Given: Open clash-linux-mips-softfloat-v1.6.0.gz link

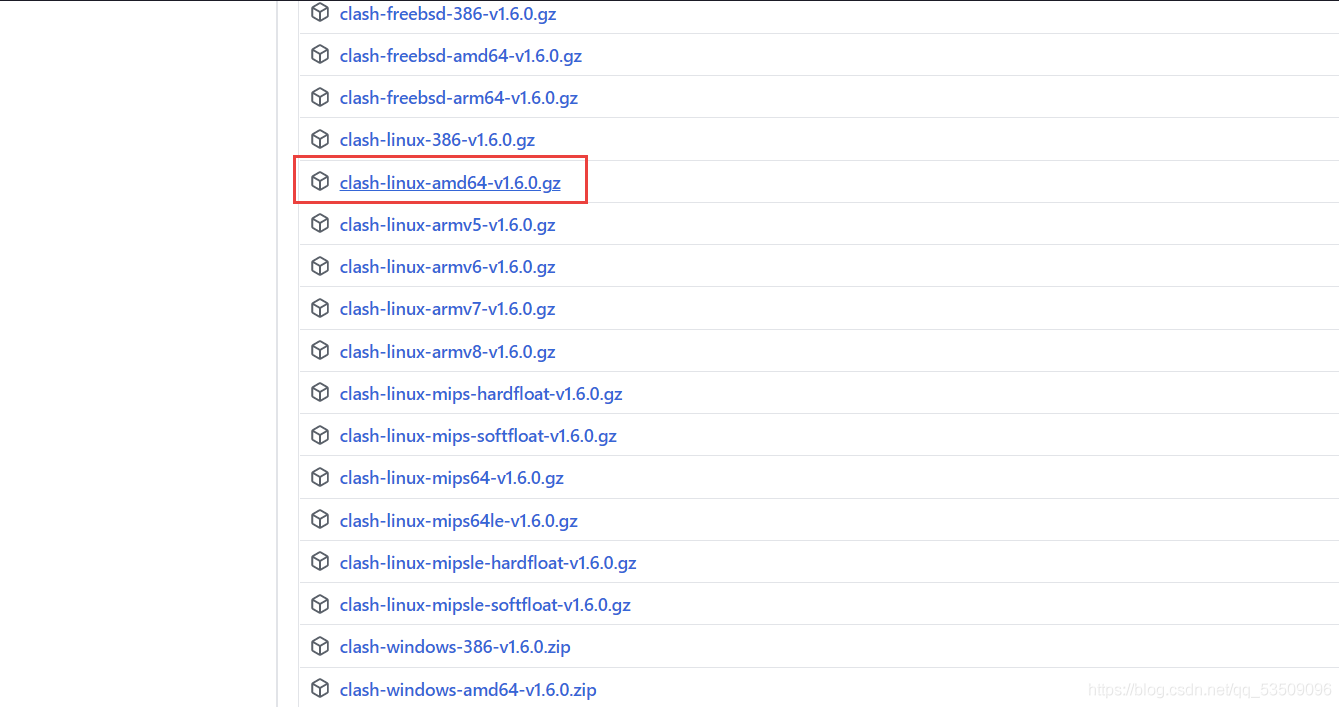Looking at the screenshot, I should point(478,436).
